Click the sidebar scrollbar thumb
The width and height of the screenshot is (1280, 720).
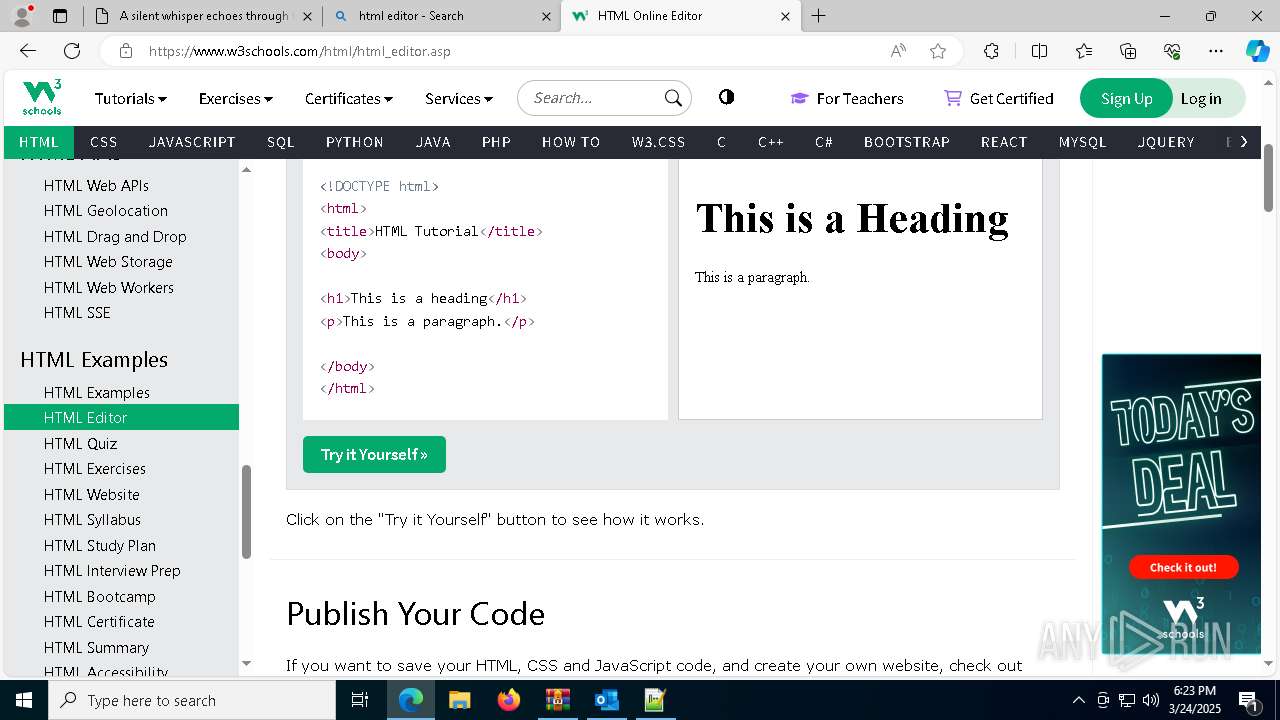coord(246,511)
